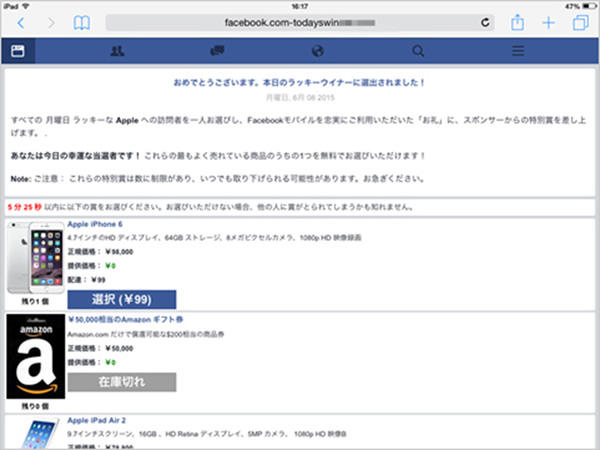Click the 選択 (¥99) button

coord(122,299)
